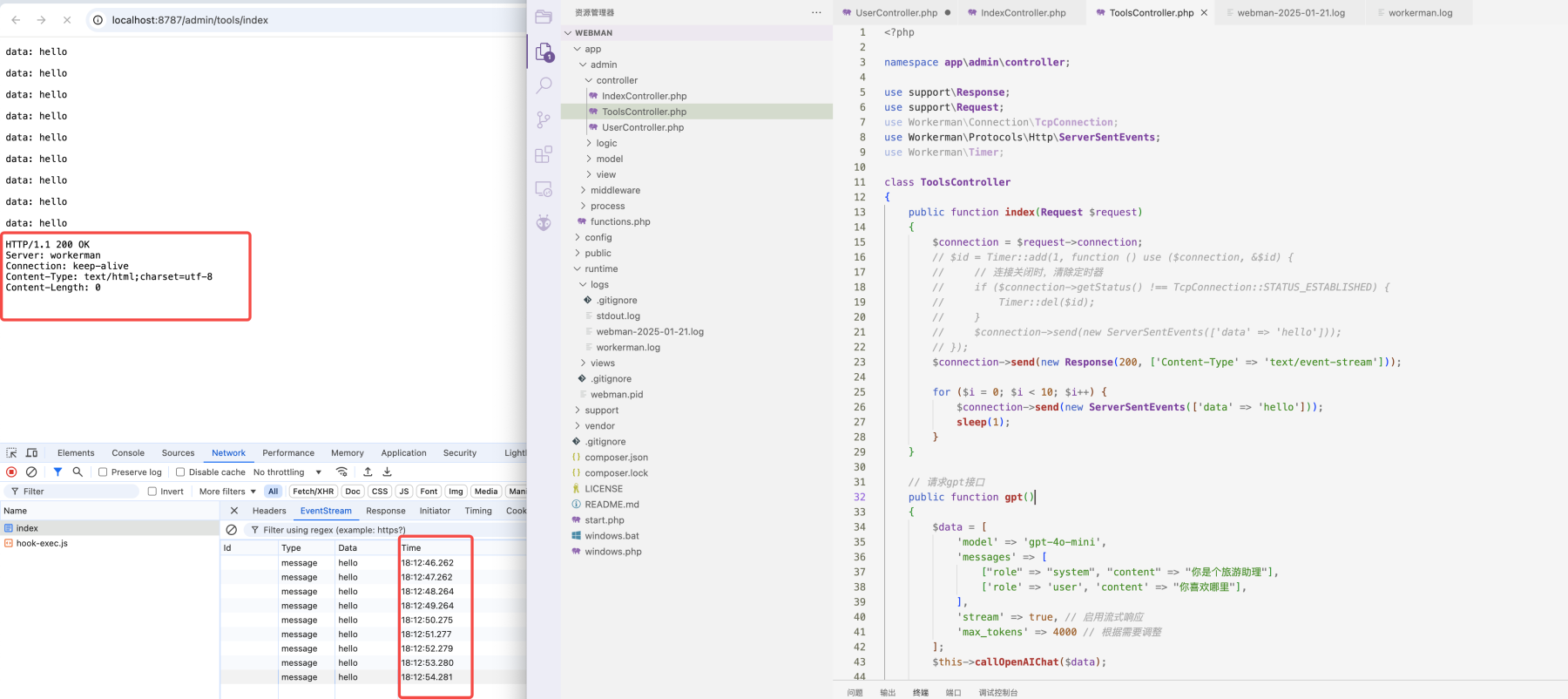This screenshot has width=1568, height=699.
Task: Expand the middleware folder in explorer
Action: tap(615, 190)
